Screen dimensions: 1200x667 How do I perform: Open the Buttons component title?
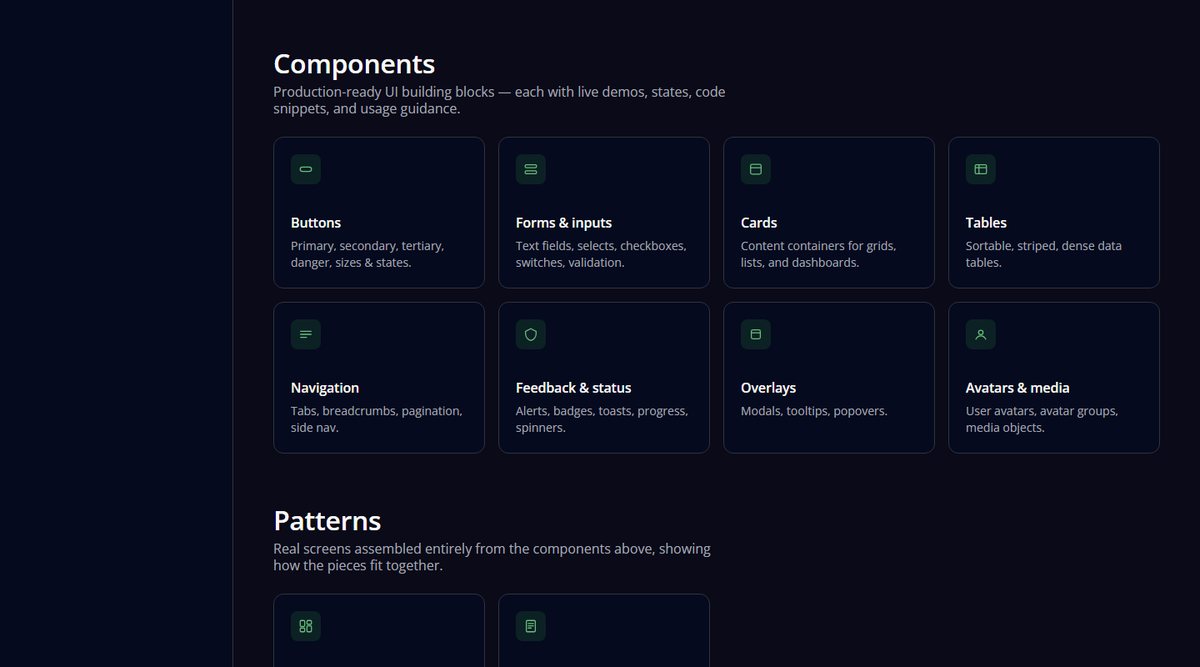click(x=316, y=223)
